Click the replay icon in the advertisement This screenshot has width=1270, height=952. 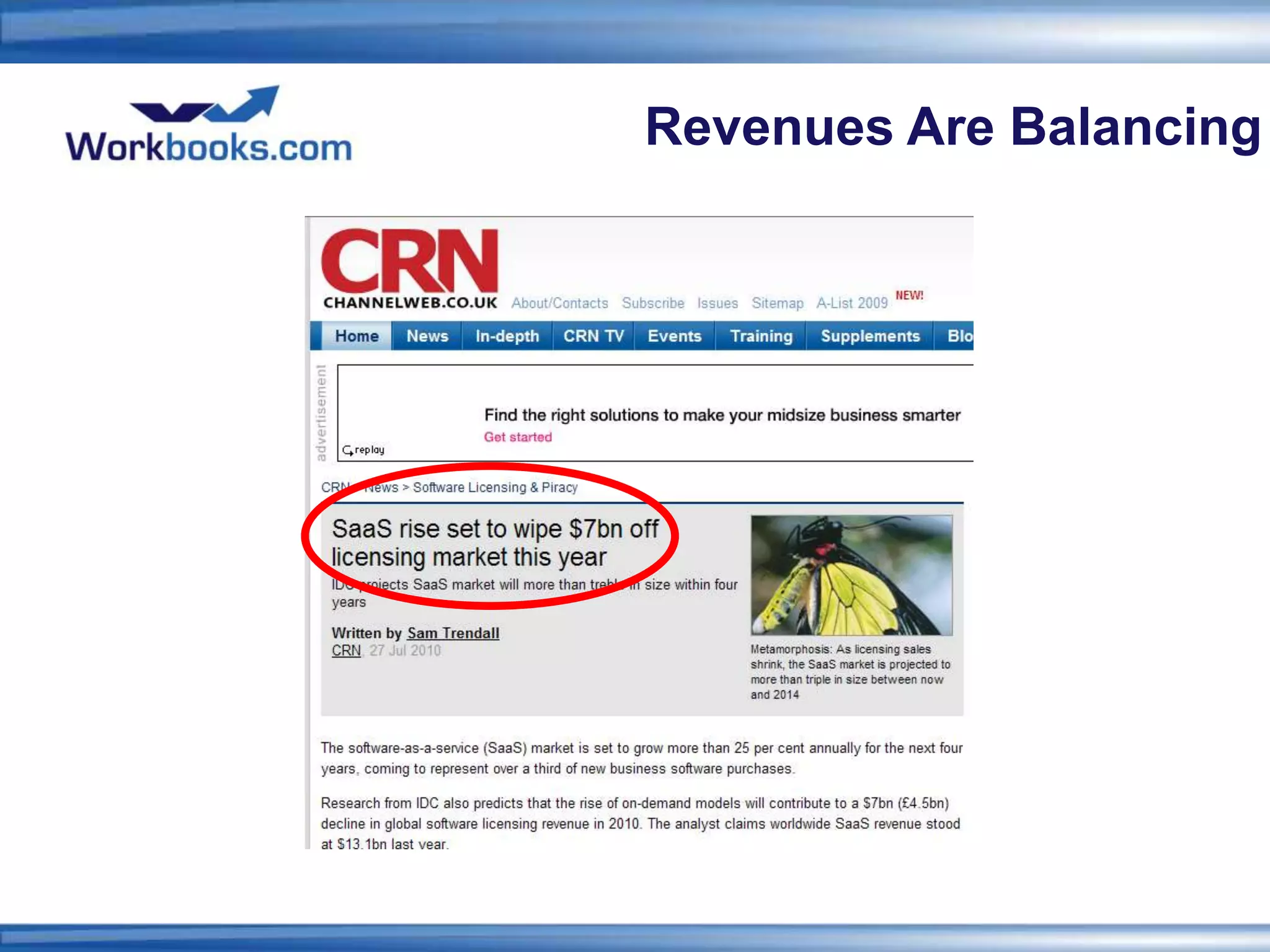[x=363, y=450]
